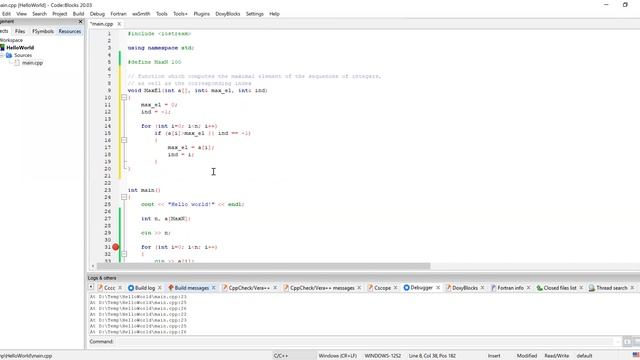Click the editor horizontal scrollbar thumb

(263, 266)
